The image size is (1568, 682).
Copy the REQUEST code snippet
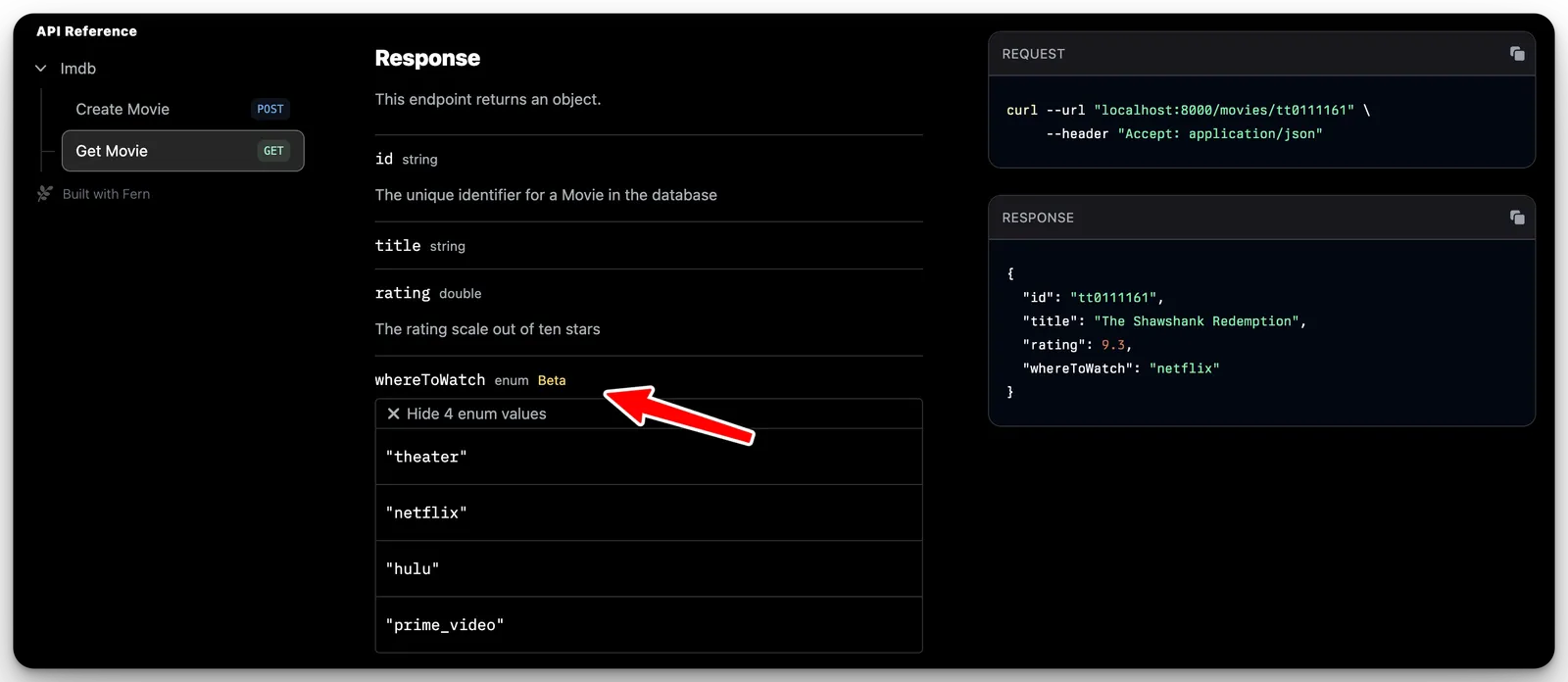pyautogui.click(x=1517, y=54)
